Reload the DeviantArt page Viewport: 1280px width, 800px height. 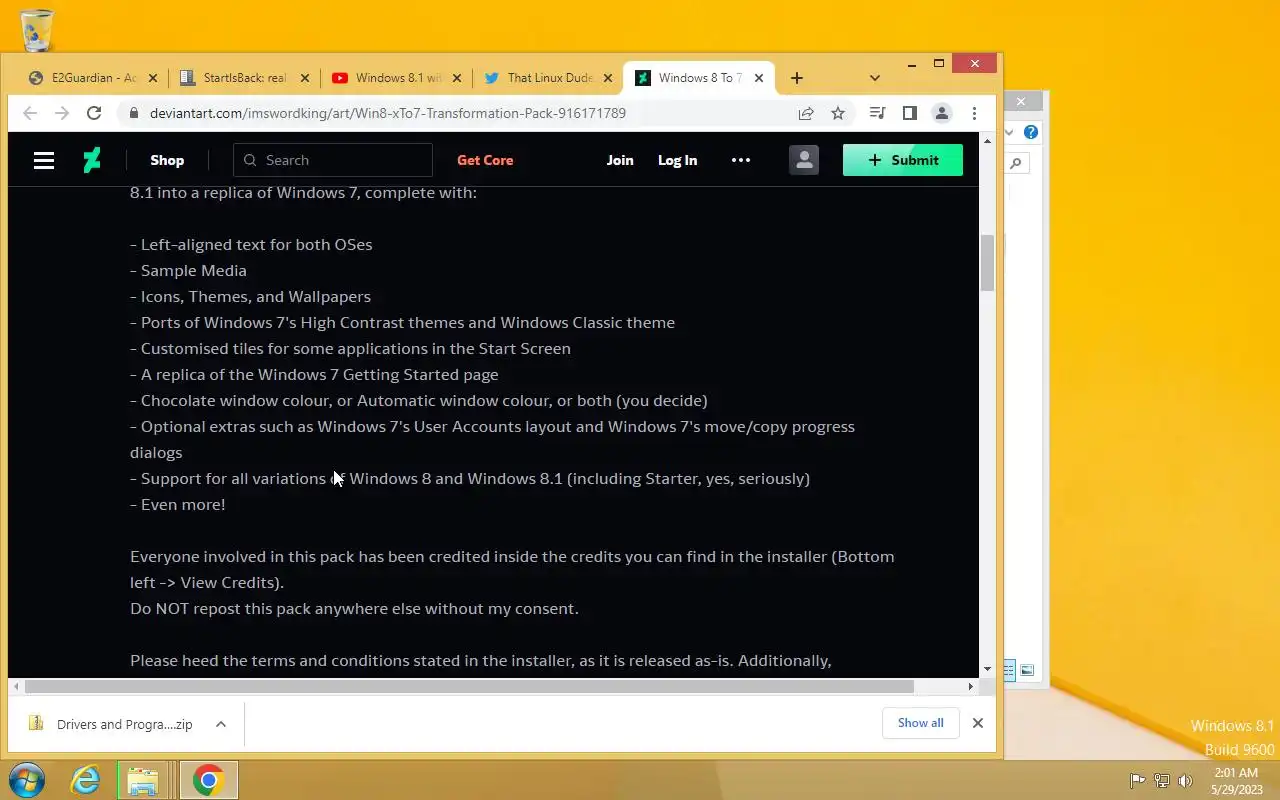94,113
